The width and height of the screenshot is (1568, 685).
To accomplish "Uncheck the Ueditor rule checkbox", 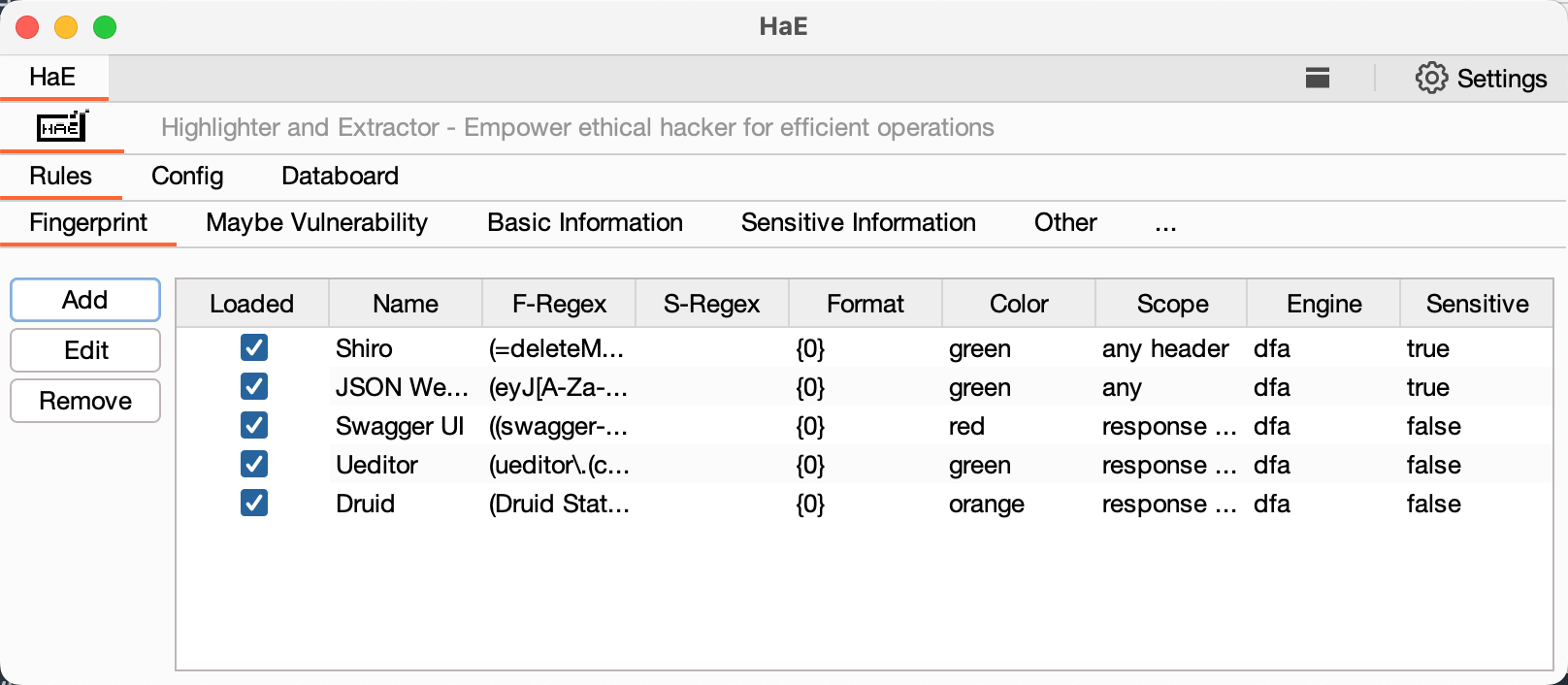I will click(x=254, y=465).
